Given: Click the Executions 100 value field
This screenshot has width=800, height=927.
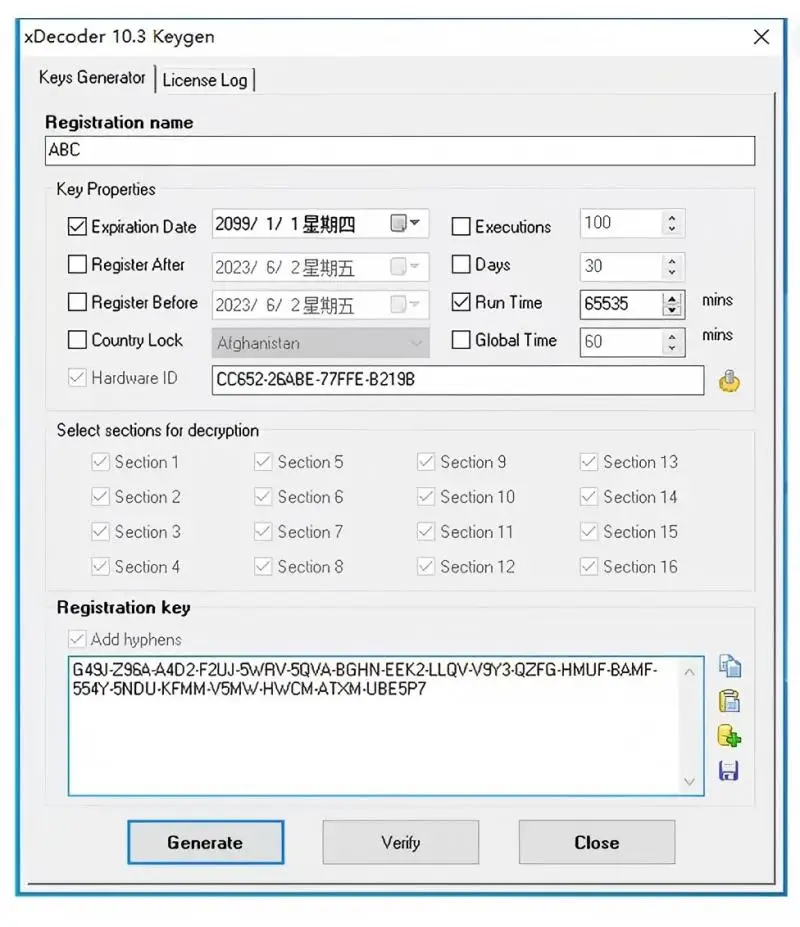Looking at the screenshot, I should click(x=621, y=223).
